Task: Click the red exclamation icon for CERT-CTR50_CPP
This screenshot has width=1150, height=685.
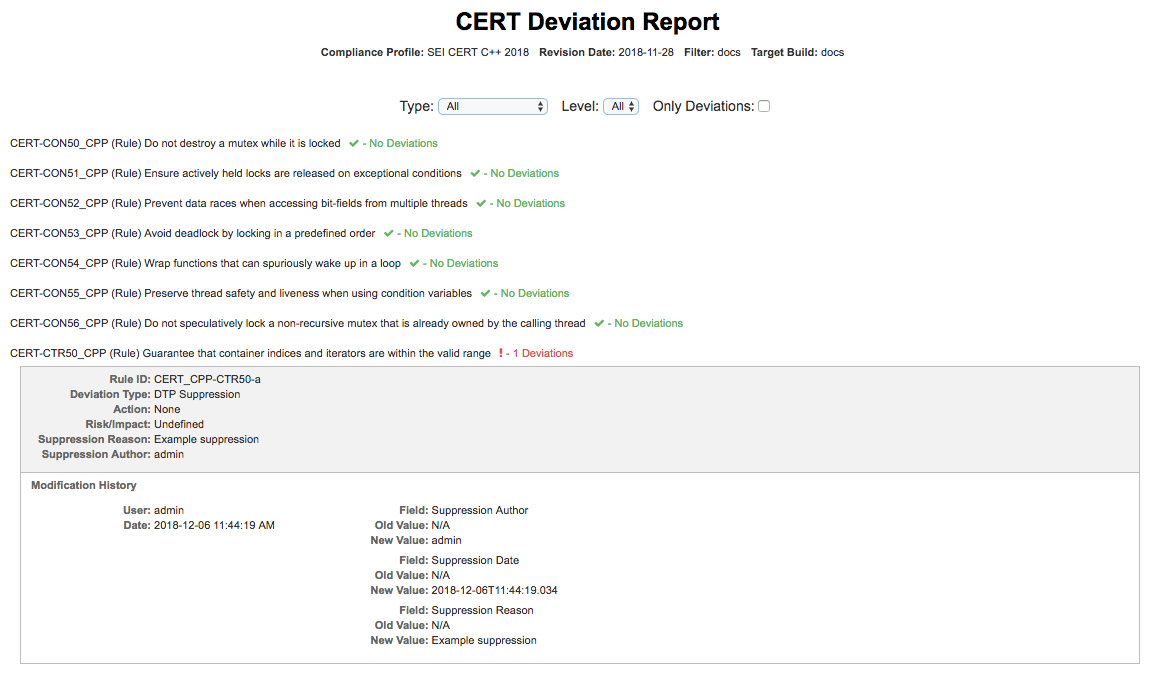Action: pyautogui.click(x=501, y=354)
